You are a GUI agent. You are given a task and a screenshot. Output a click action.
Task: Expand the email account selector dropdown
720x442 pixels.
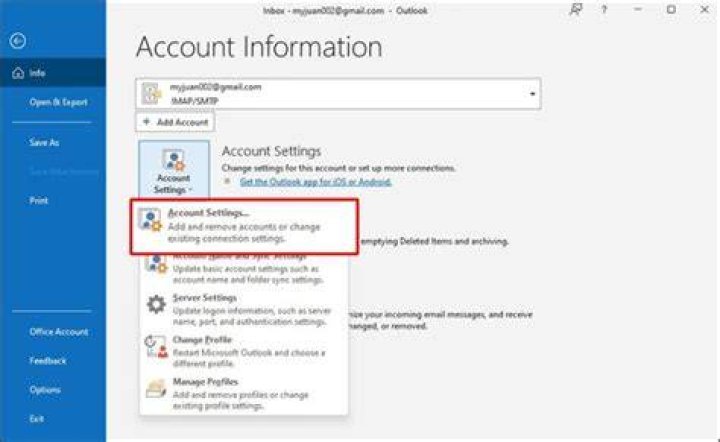pyautogui.click(x=532, y=94)
